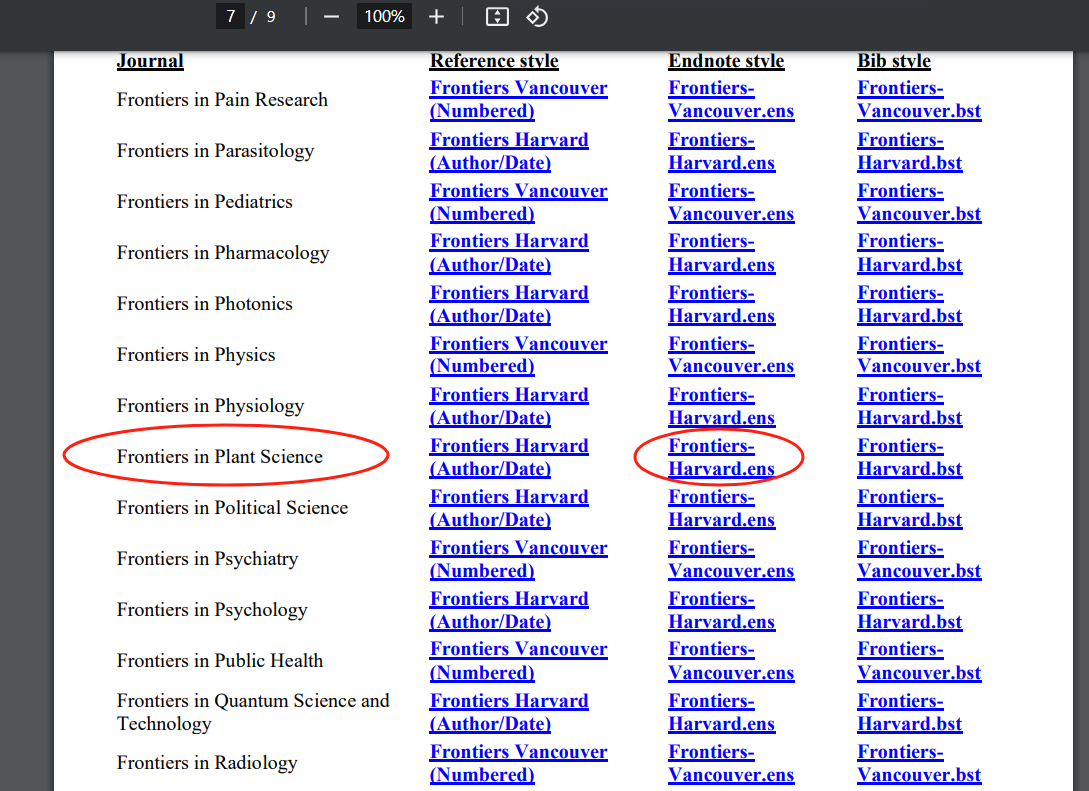Viewport: 1089px width, 791px height.
Task: Open Reference style link for Plant Science
Action: 509,457
